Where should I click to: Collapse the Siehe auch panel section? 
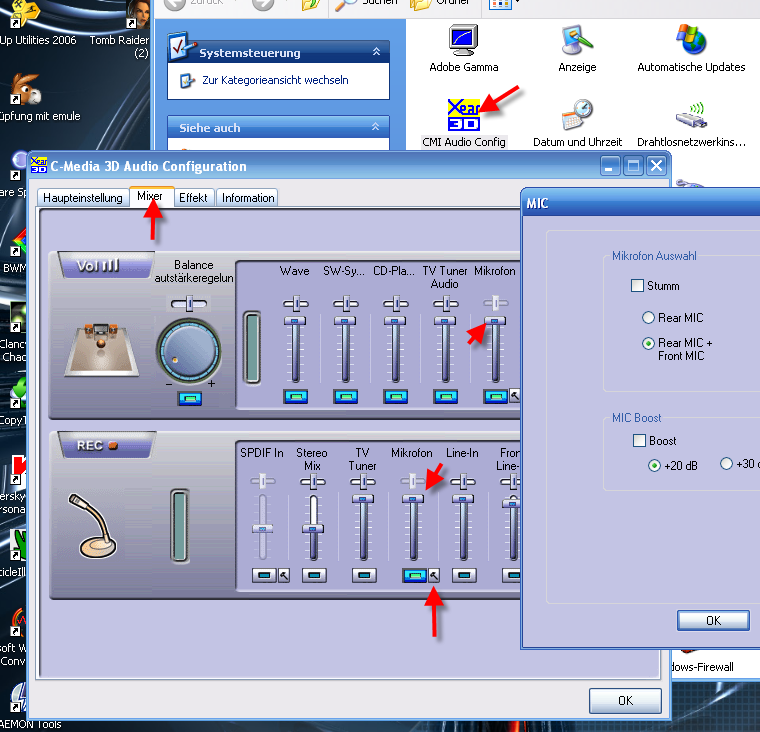(x=376, y=127)
